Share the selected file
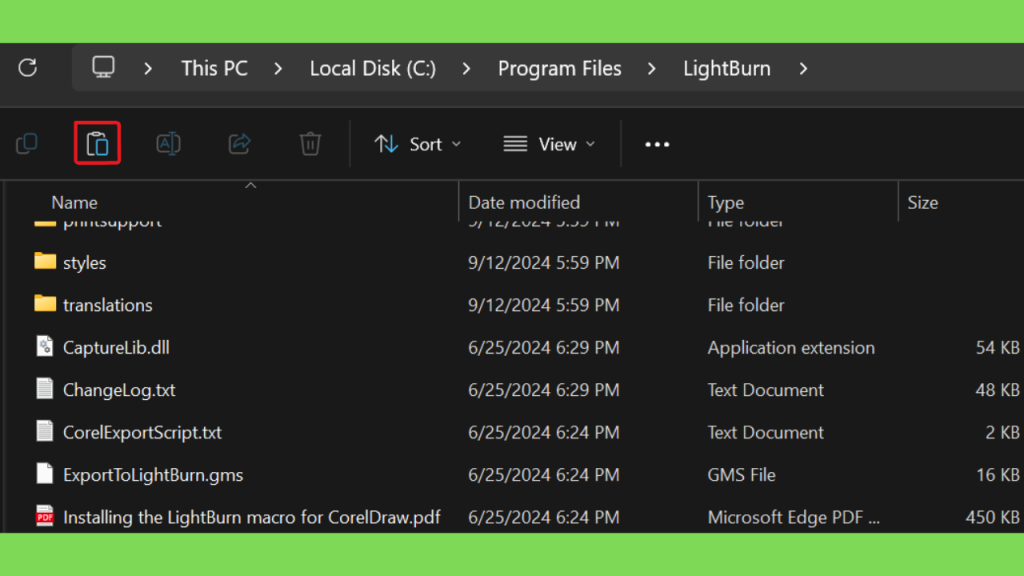The height and width of the screenshot is (576, 1024). click(240, 144)
